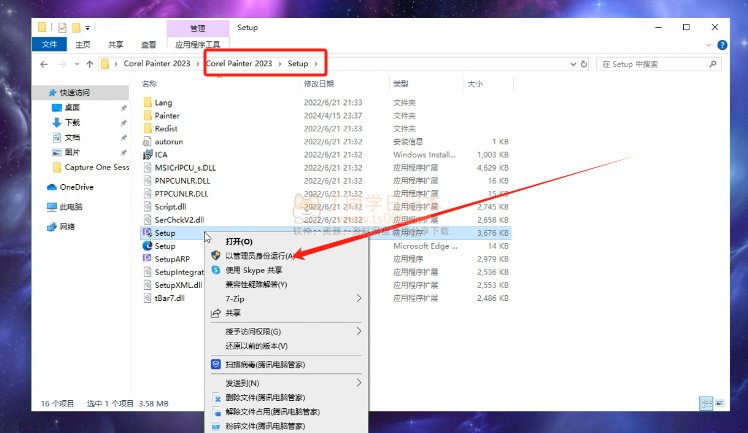Select SetupXML.dll file
Screen dimensions: 748x433
pos(178,285)
